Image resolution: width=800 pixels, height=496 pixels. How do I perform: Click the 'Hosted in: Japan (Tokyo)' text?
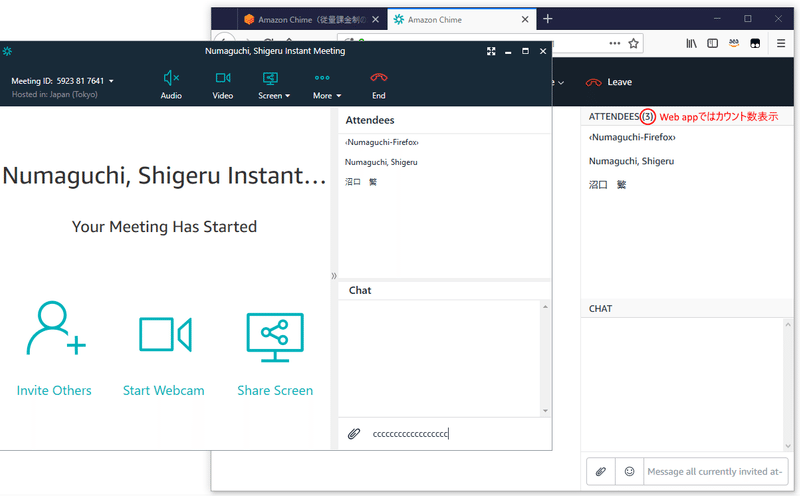point(55,94)
